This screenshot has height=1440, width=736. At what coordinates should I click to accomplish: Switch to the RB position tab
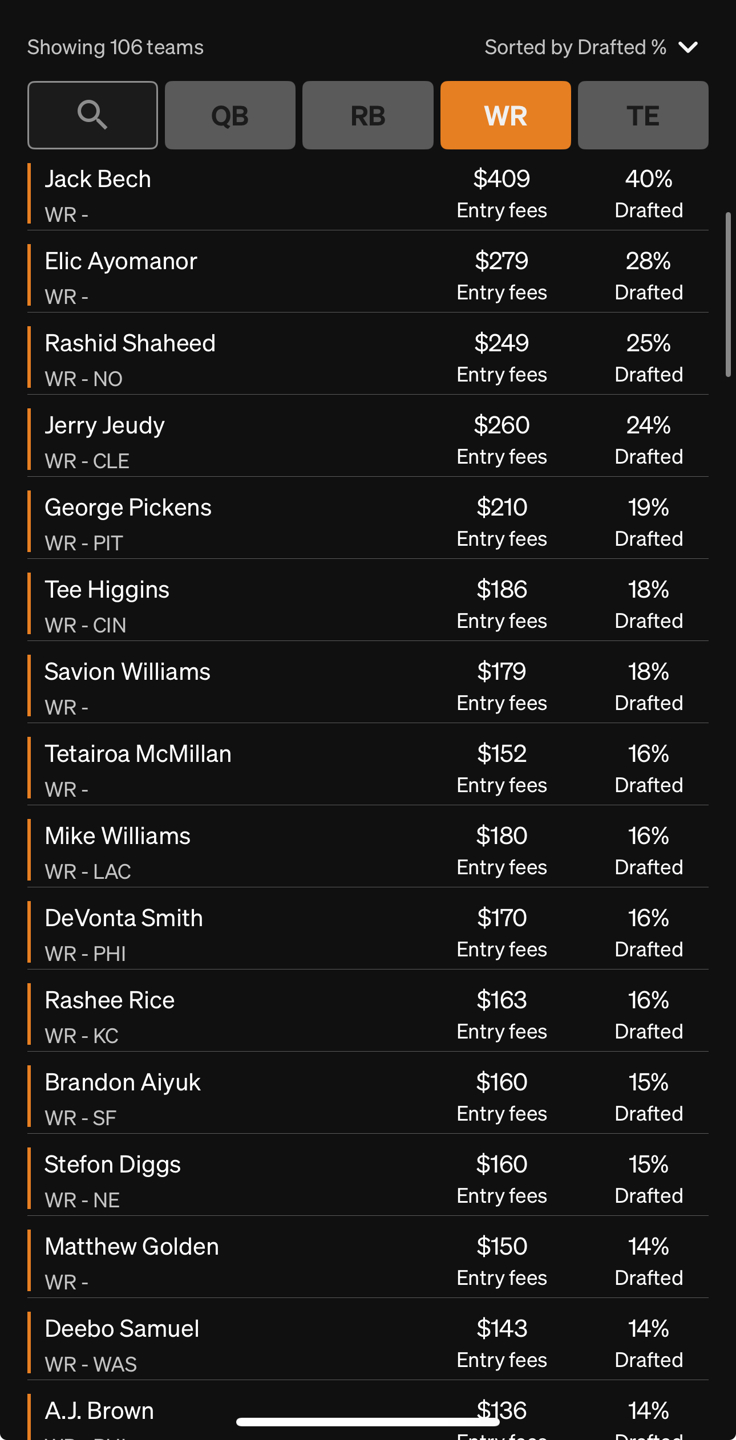[368, 115]
